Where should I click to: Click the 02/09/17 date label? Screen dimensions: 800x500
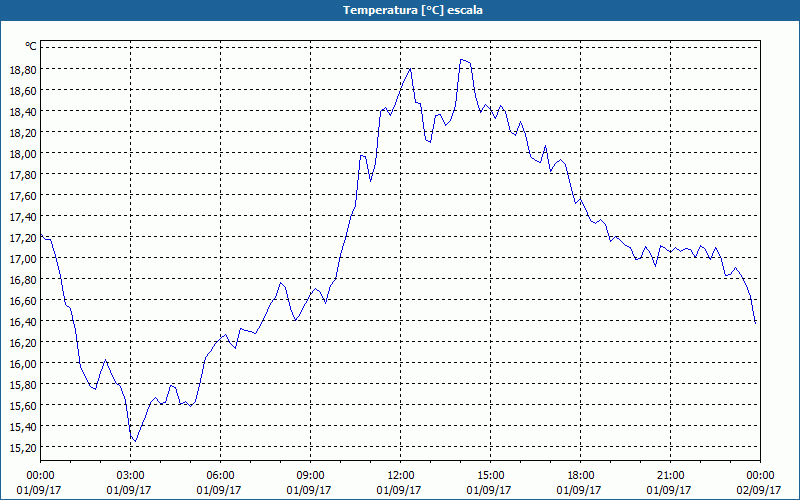pos(759,490)
